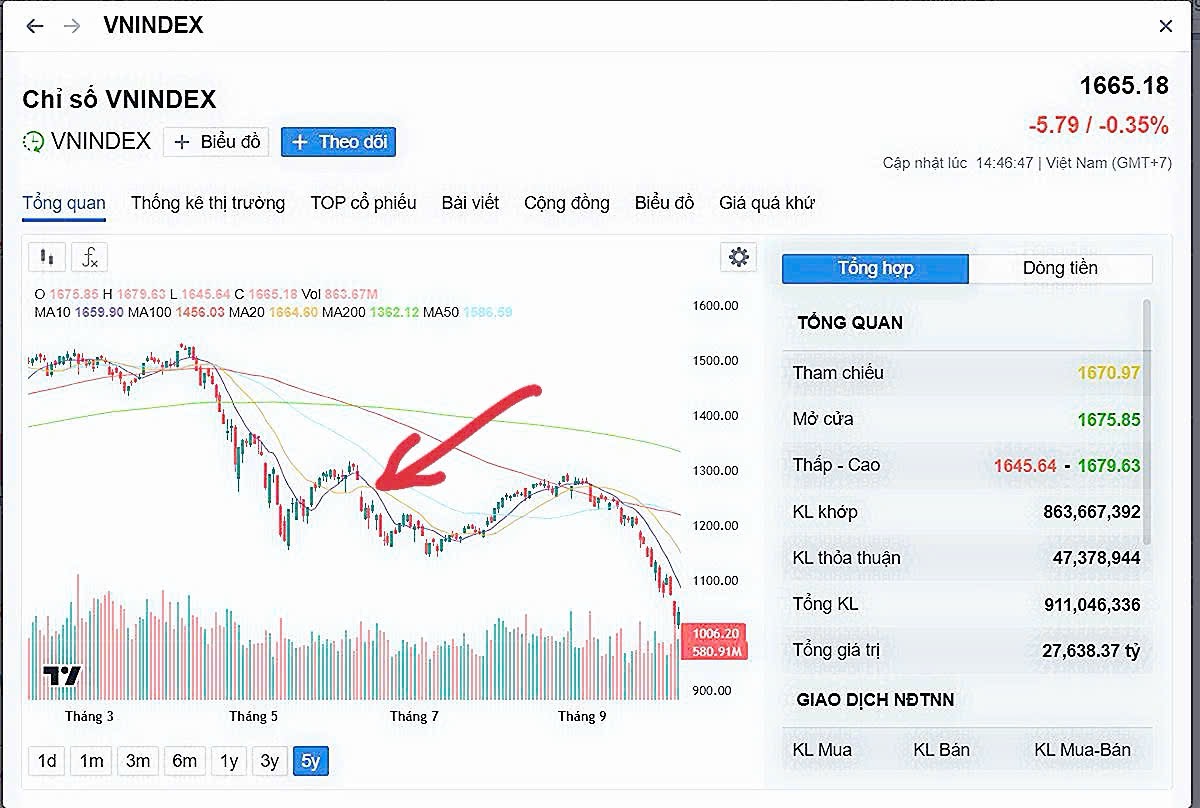Screen dimensions: 1200x808
Task: Select the 6m time range
Action: (x=184, y=761)
